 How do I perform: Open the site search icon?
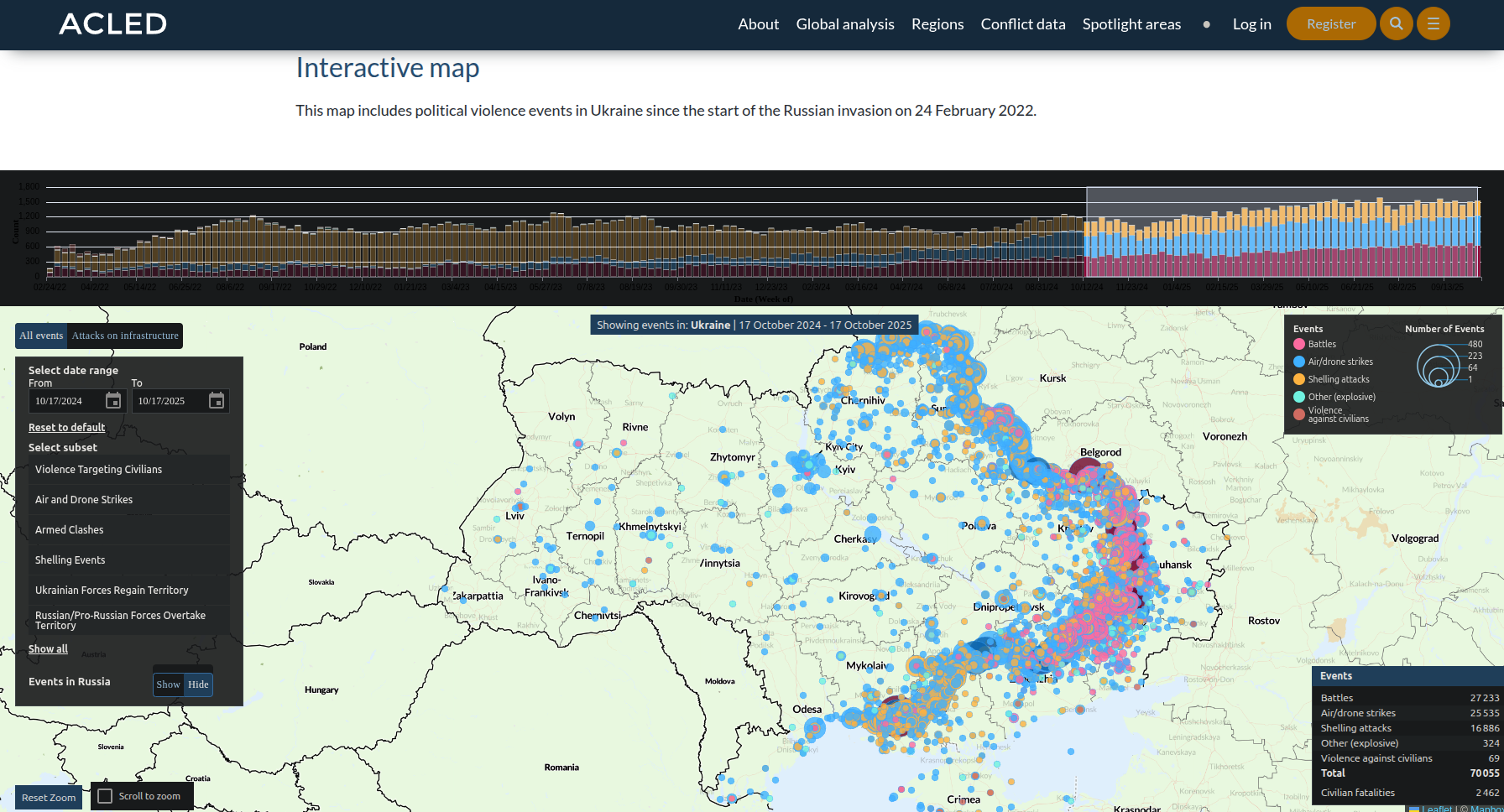[x=1396, y=23]
